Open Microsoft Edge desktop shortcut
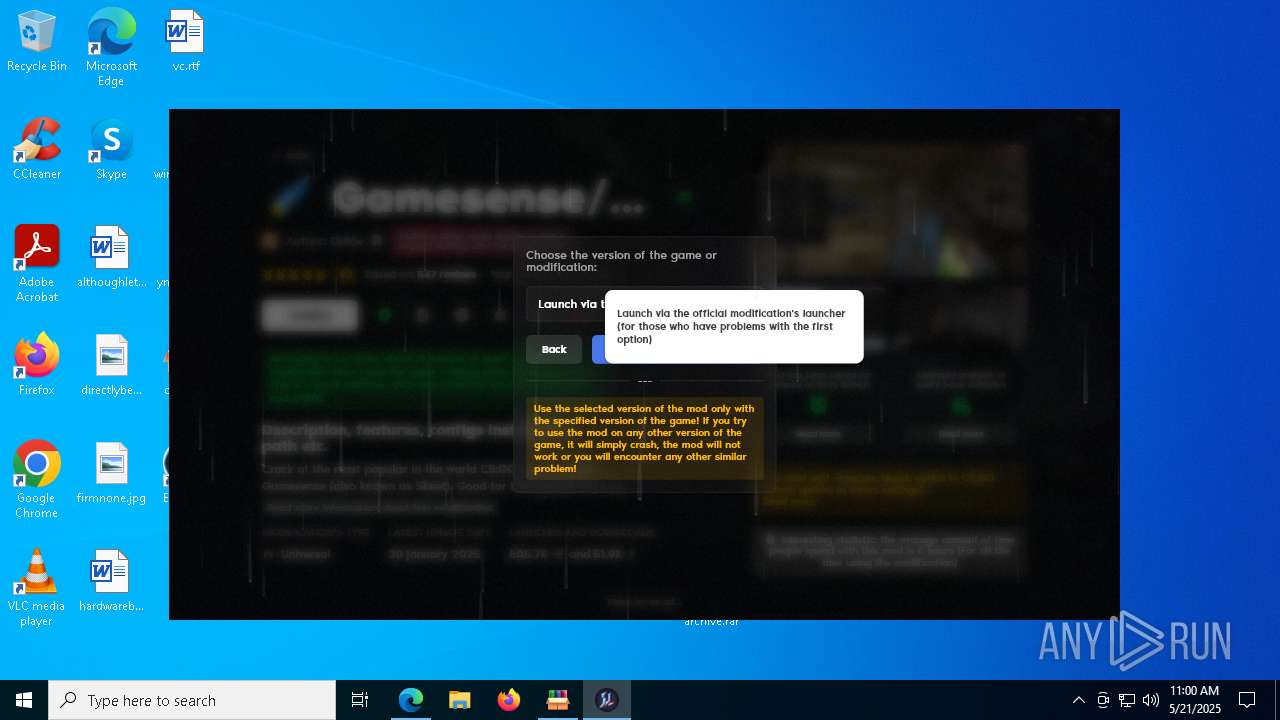Image resolution: width=1280 pixels, height=720 pixels. [x=111, y=48]
